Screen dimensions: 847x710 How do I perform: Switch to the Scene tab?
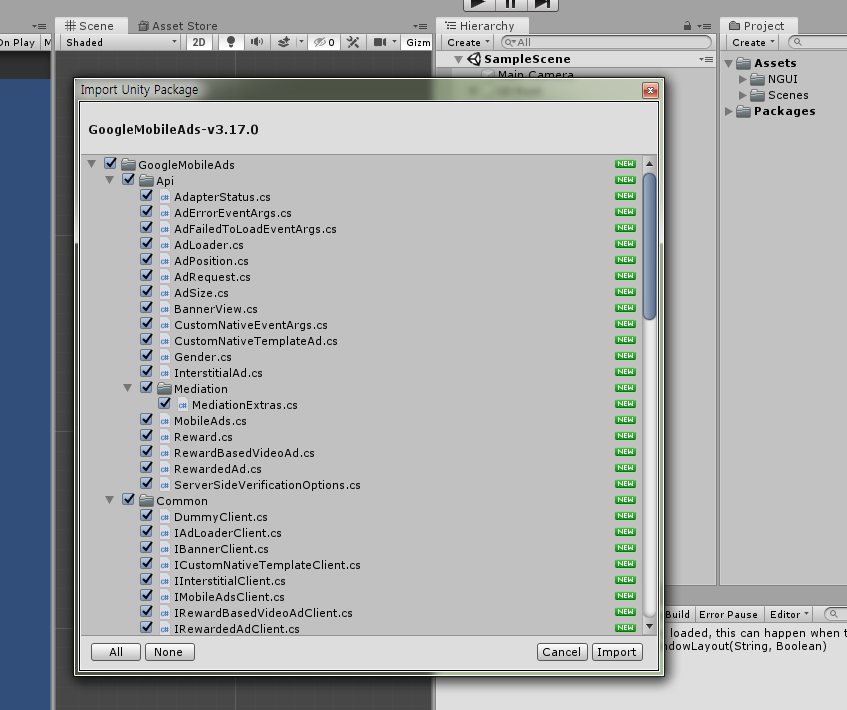[x=90, y=26]
